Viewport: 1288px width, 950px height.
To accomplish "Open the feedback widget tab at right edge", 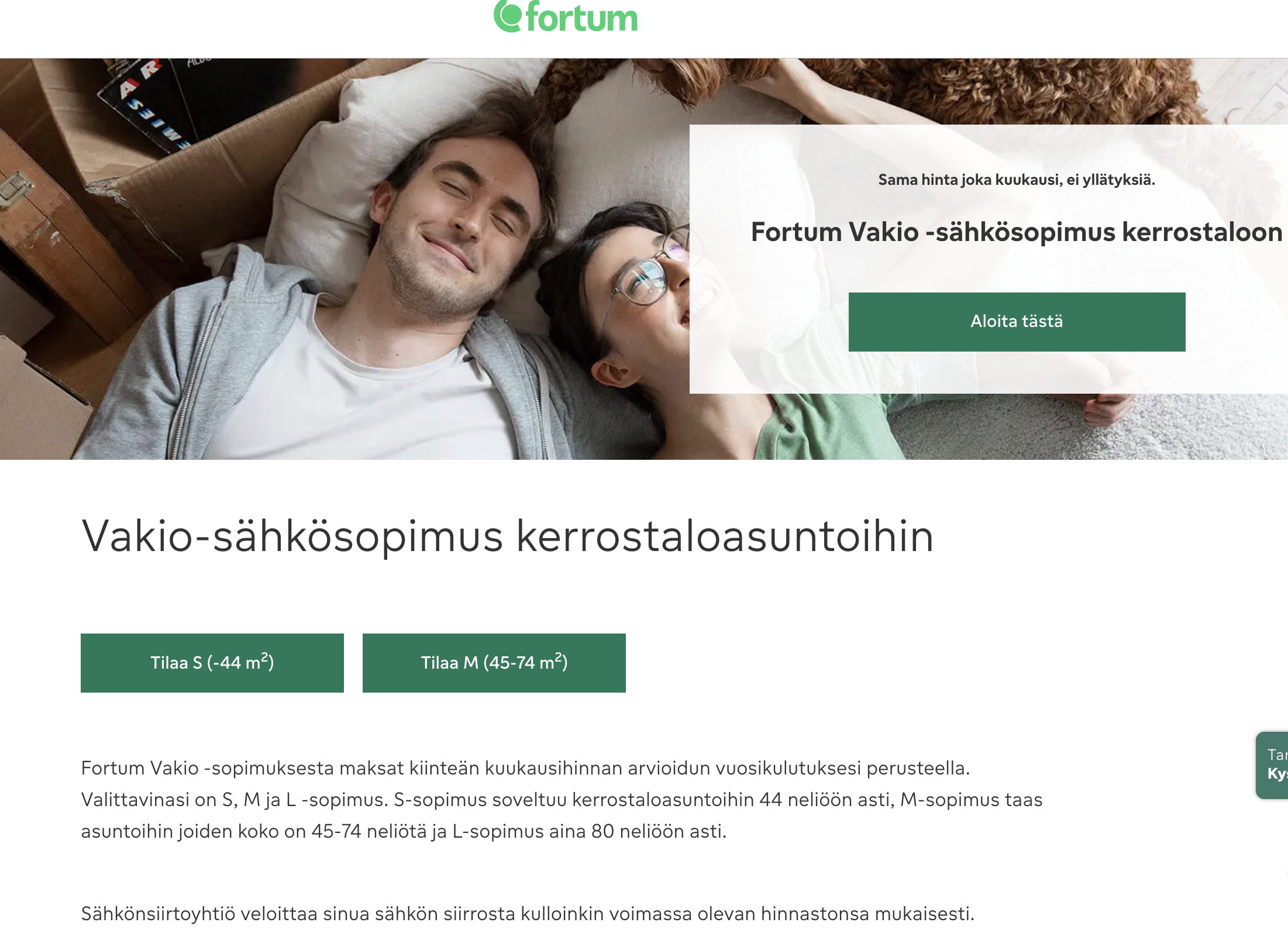I will (1272, 765).
